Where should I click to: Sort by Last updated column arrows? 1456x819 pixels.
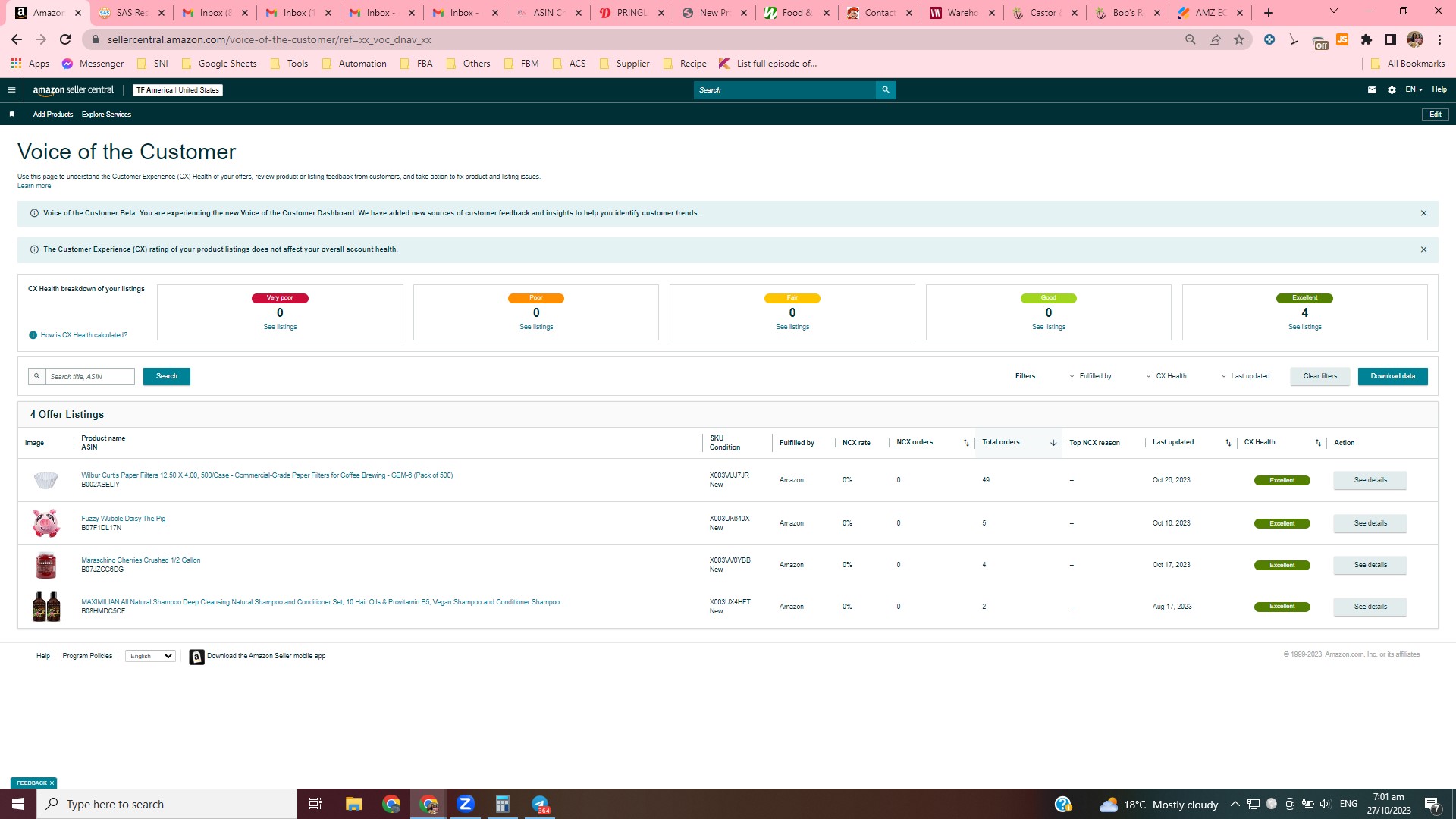1228,443
